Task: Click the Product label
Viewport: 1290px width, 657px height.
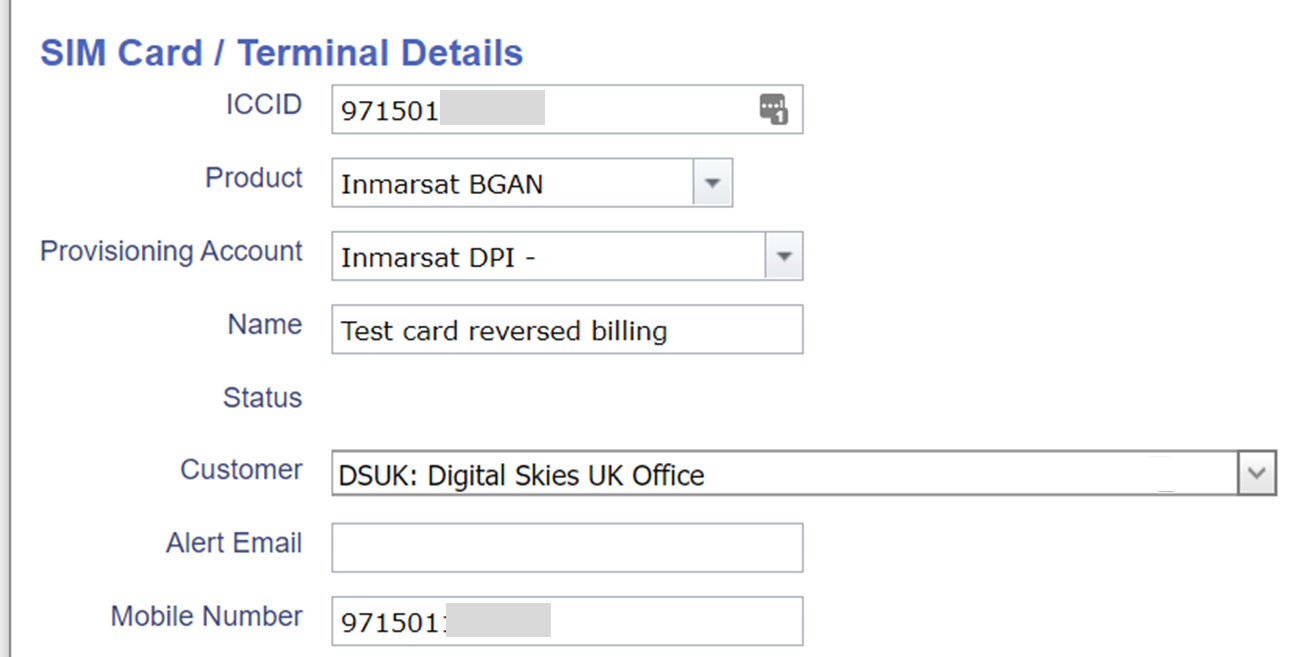Action: (254, 178)
